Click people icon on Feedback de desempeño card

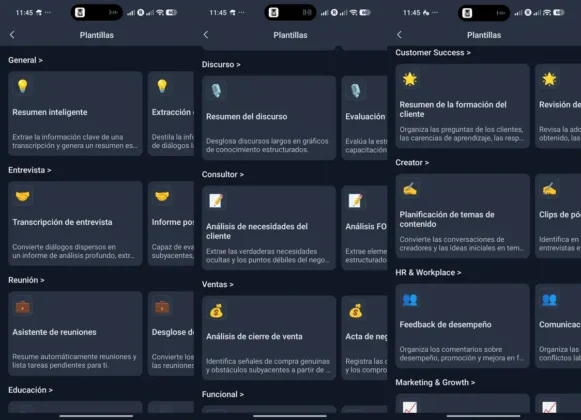pyautogui.click(x=410, y=299)
